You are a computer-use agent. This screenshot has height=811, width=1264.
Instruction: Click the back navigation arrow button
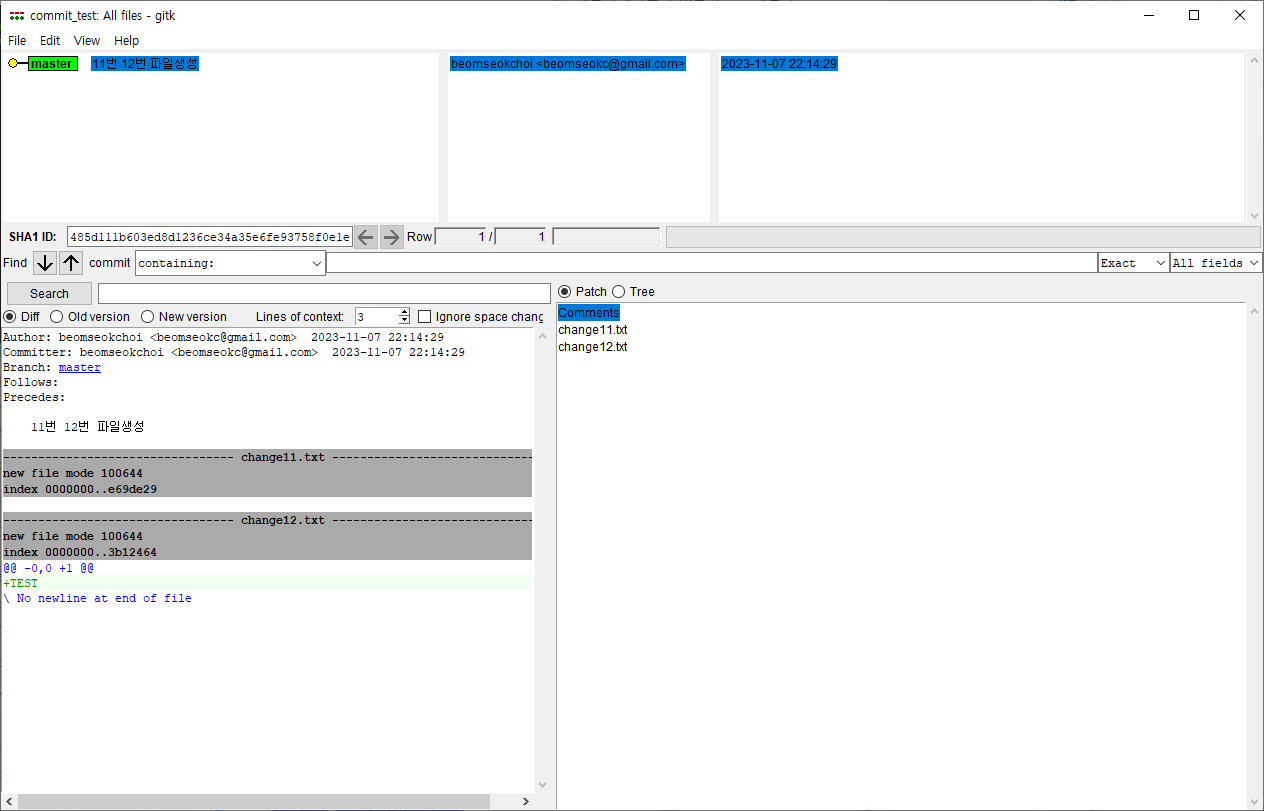(366, 236)
